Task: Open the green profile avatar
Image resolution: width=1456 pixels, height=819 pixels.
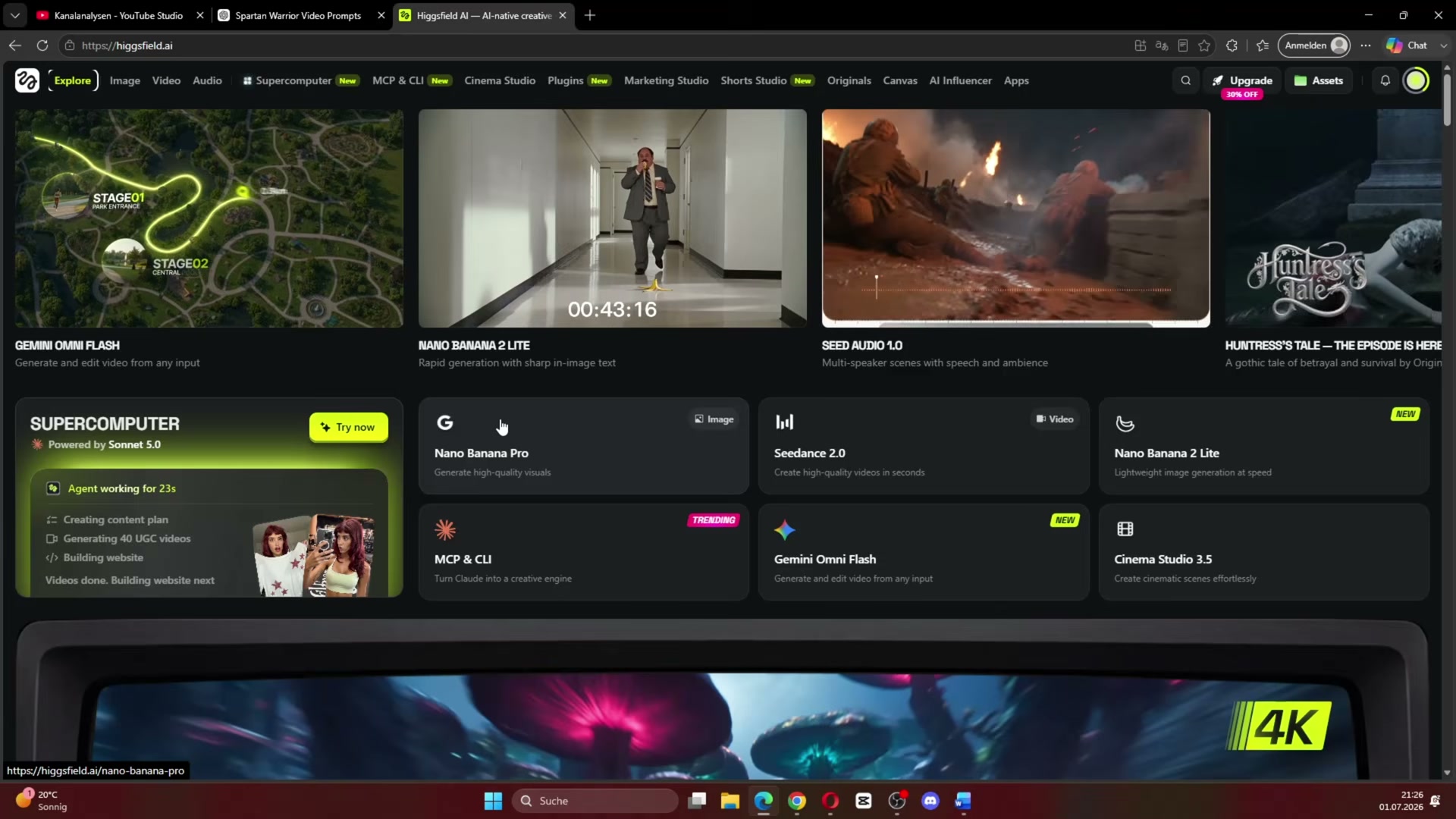Action: pos(1416,80)
